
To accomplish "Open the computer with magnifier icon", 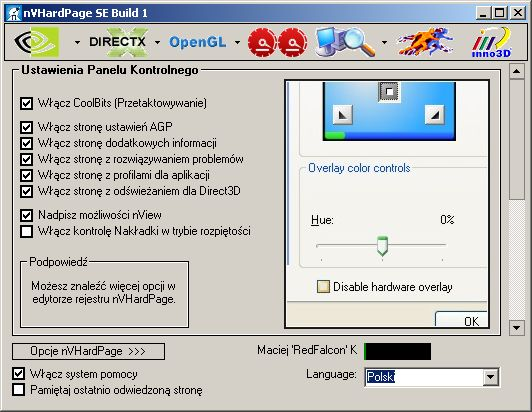I will point(345,42).
